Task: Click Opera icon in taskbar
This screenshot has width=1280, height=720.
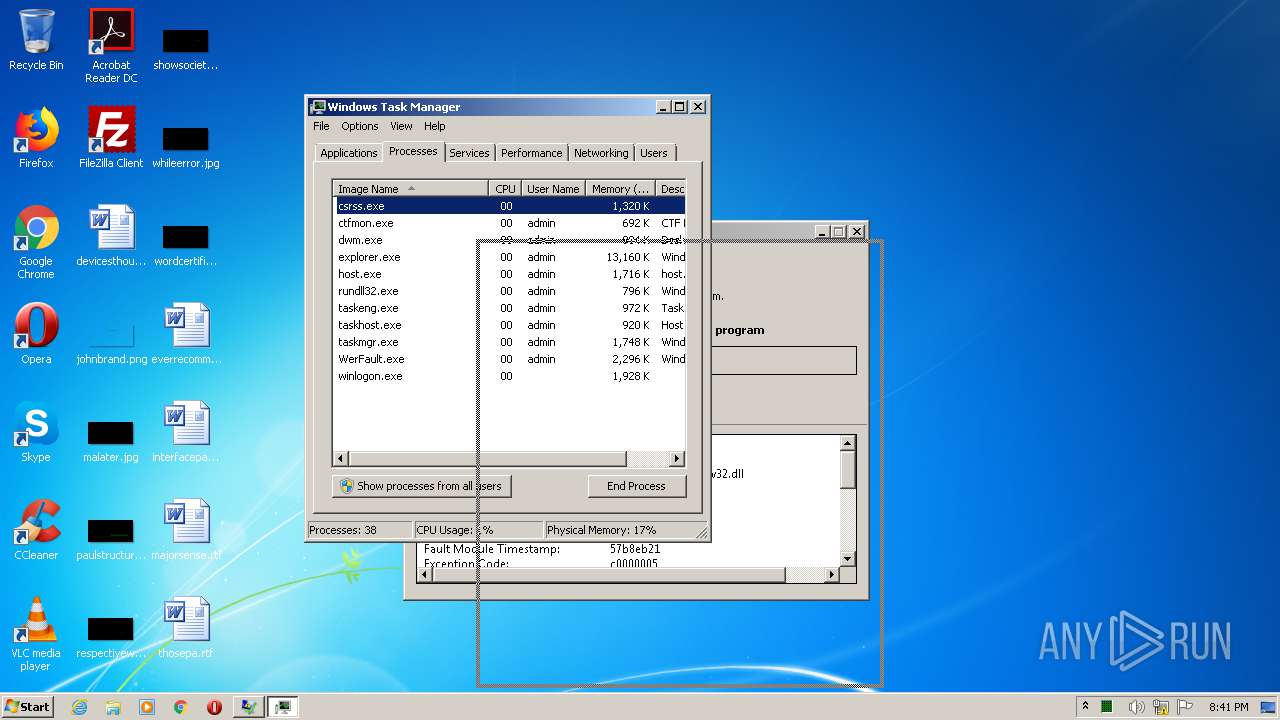Action: pos(214,707)
